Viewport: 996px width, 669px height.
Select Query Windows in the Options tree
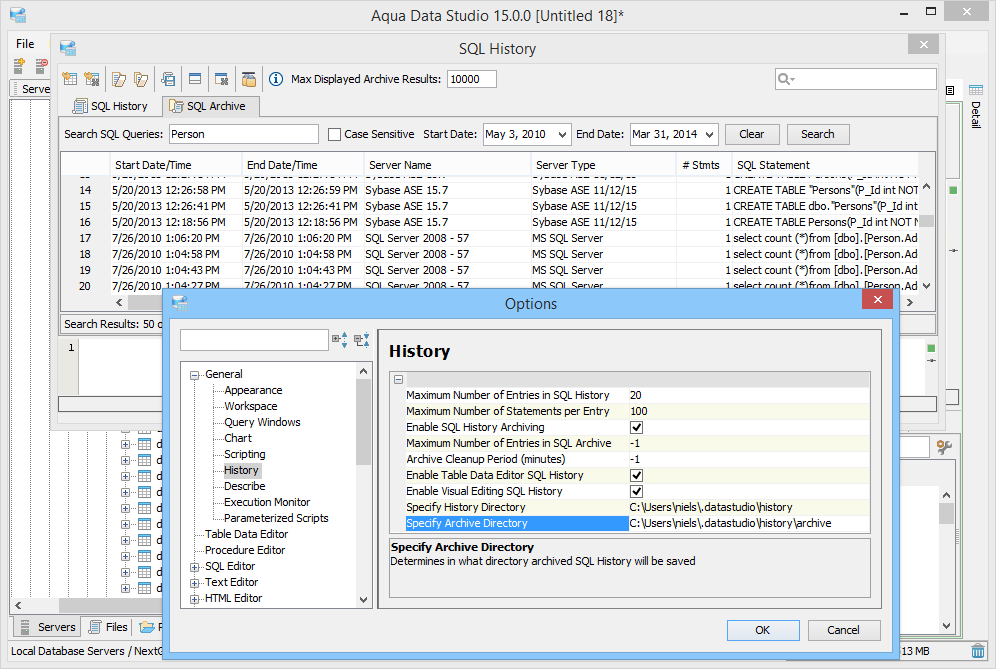262,422
